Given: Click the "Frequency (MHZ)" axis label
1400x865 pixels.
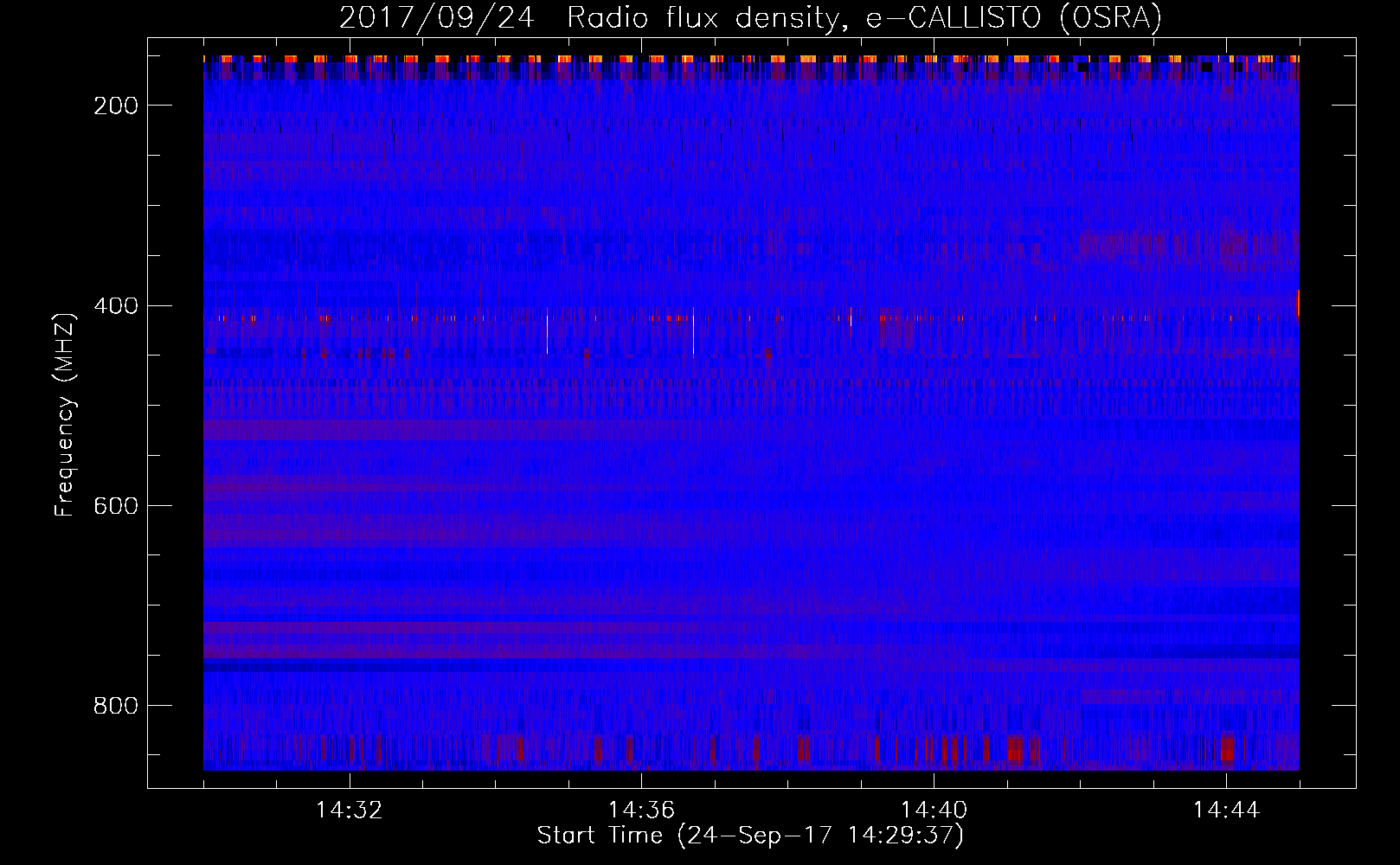Looking at the screenshot, I should pyautogui.click(x=65, y=414).
